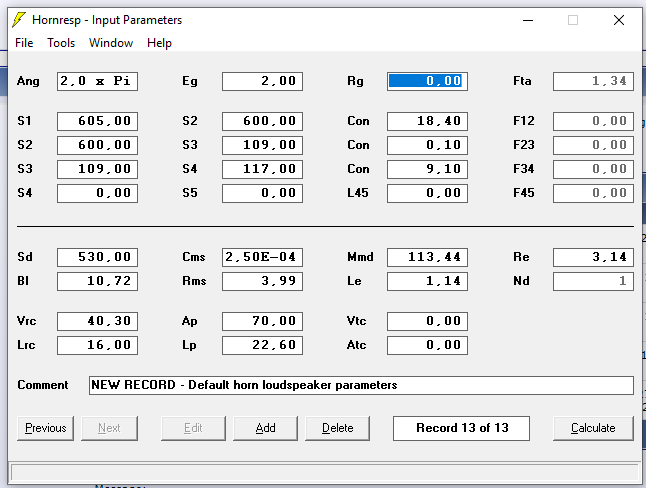The image size is (646, 488).
Task: Select the Cms field with 2,50E-04
Action: pos(262,257)
